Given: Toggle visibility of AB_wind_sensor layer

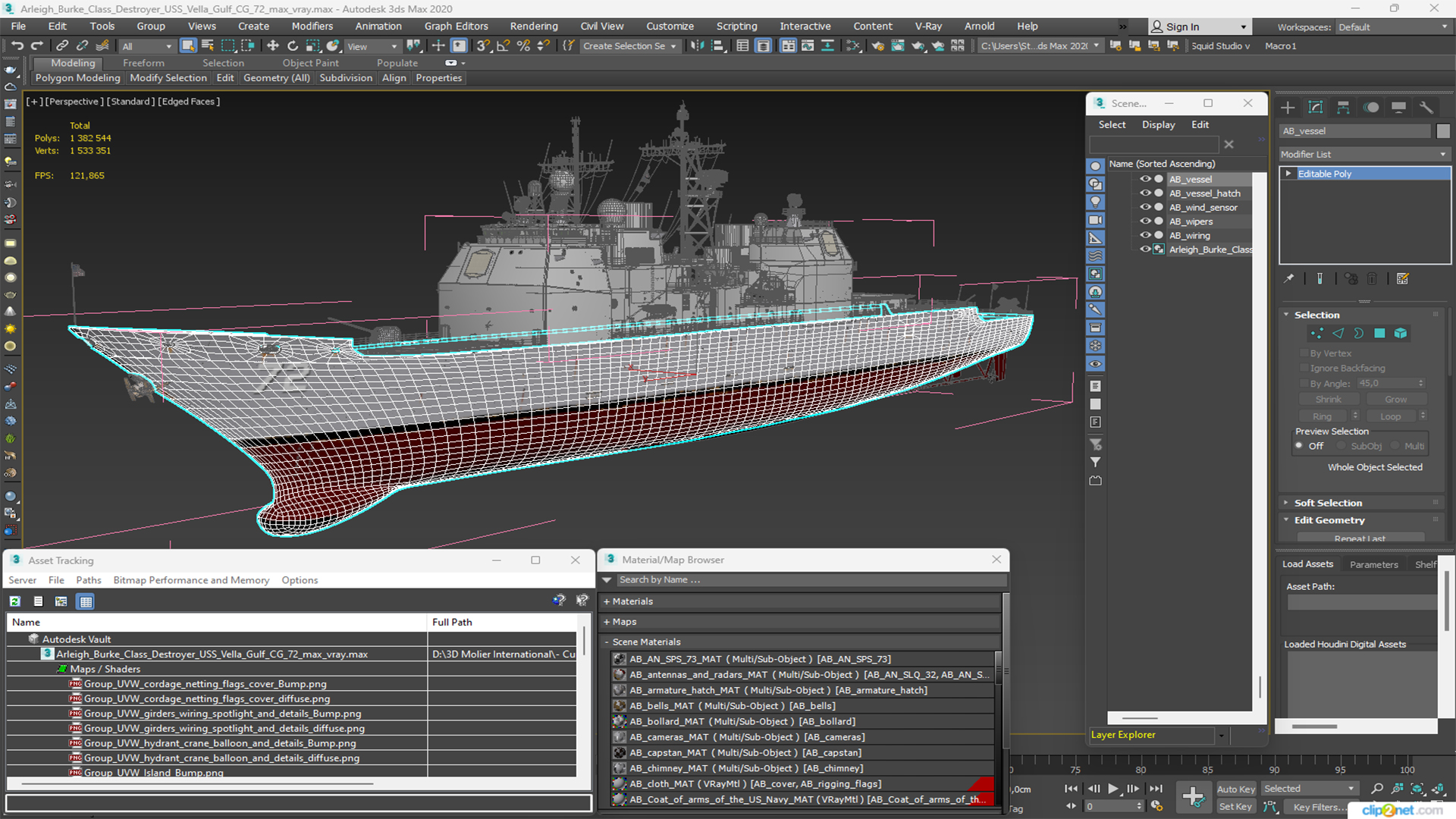Looking at the screenshot, I should pos(1143,207).
